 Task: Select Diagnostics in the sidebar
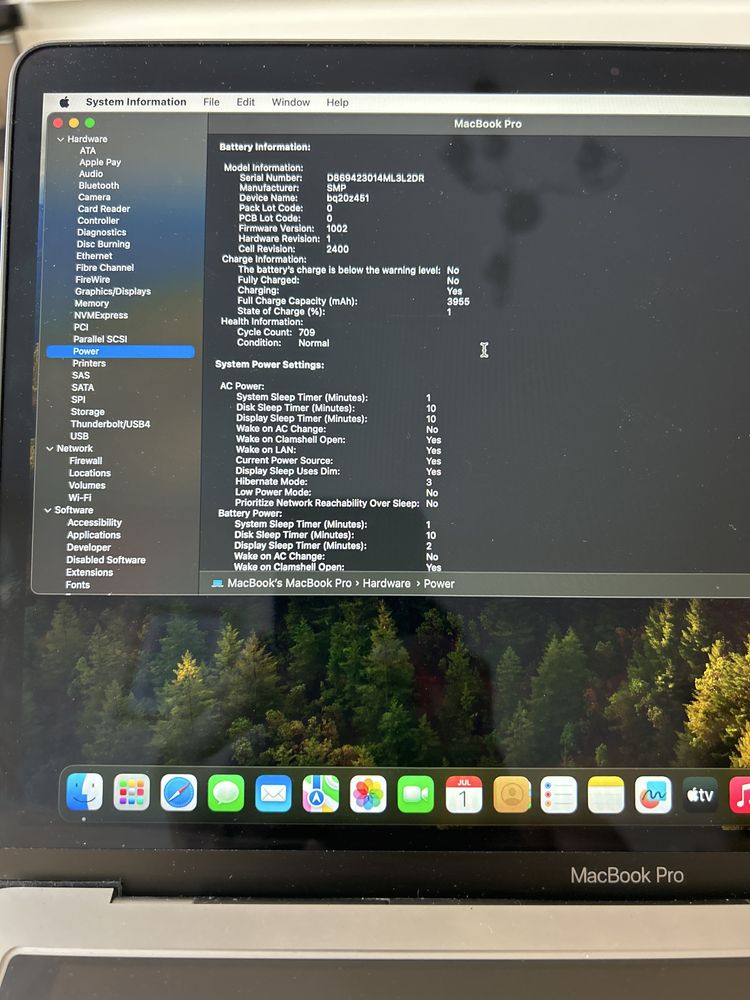pyautogui.click(x=101, y=232)
